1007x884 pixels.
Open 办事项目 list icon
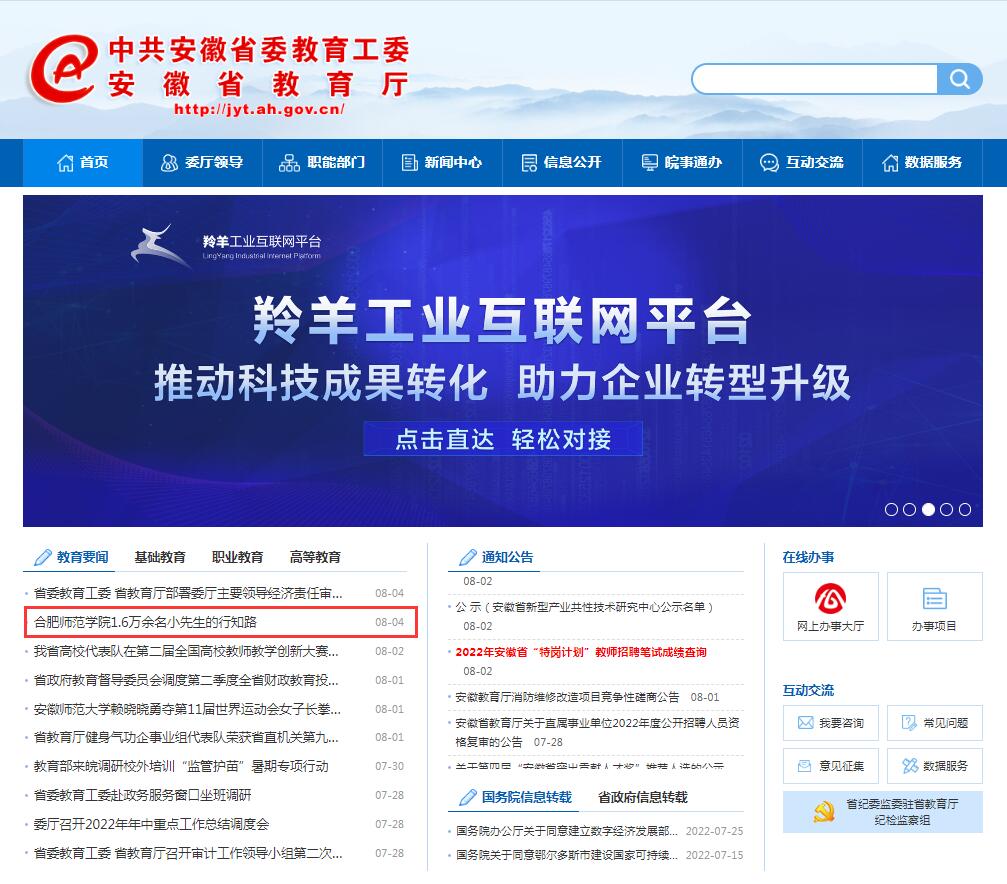point(934,606)
